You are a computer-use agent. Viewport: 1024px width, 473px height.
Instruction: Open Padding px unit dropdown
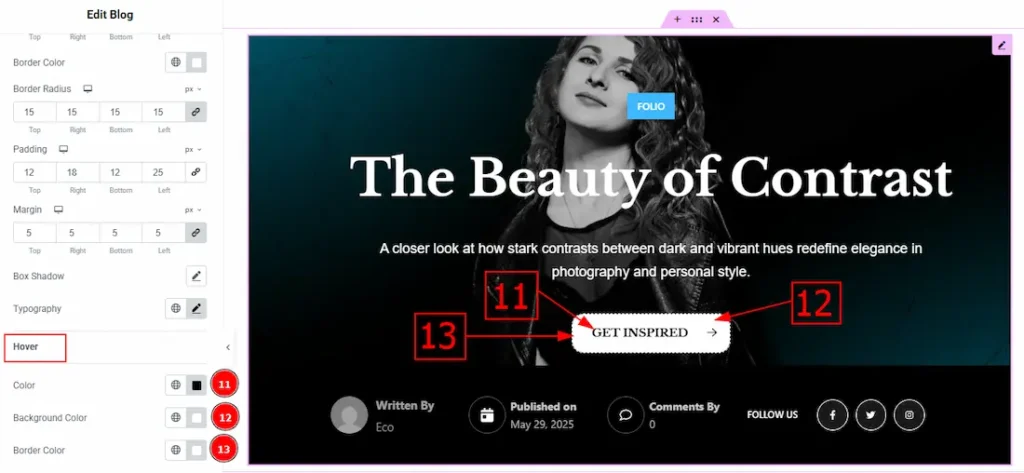click(193, 150)
